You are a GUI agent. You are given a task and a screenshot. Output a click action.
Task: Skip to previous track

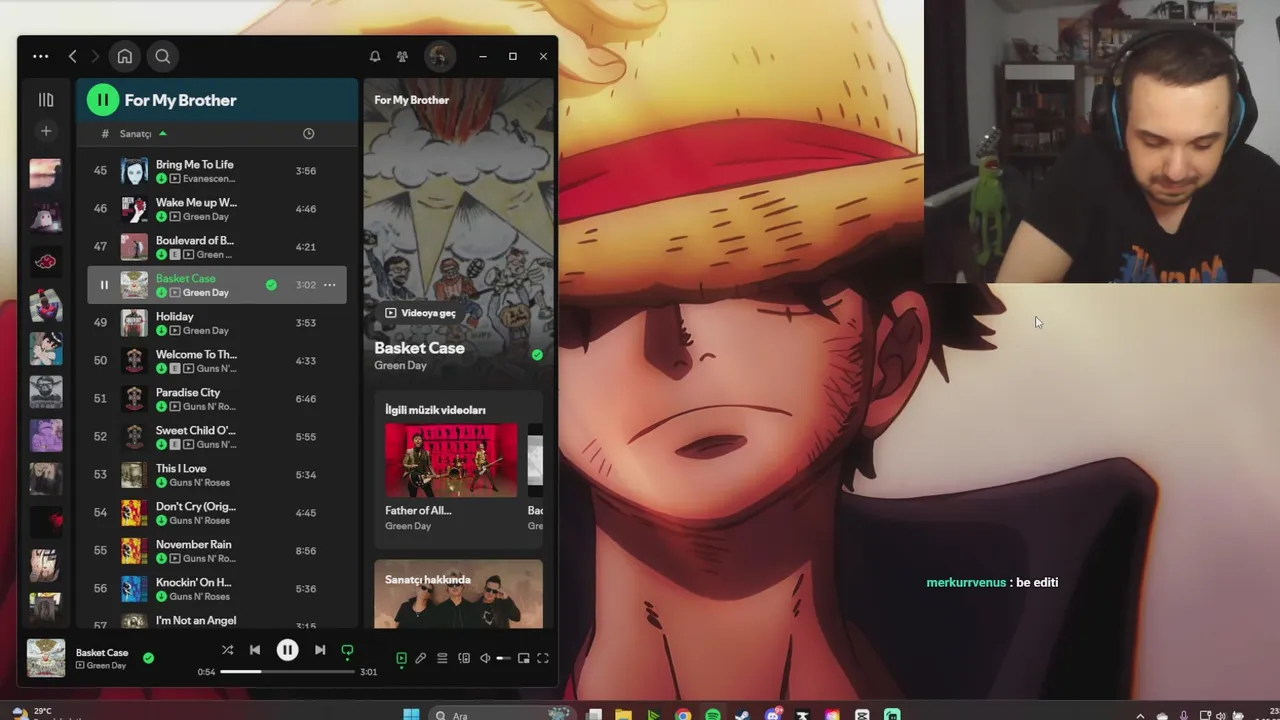click(255, 650)
